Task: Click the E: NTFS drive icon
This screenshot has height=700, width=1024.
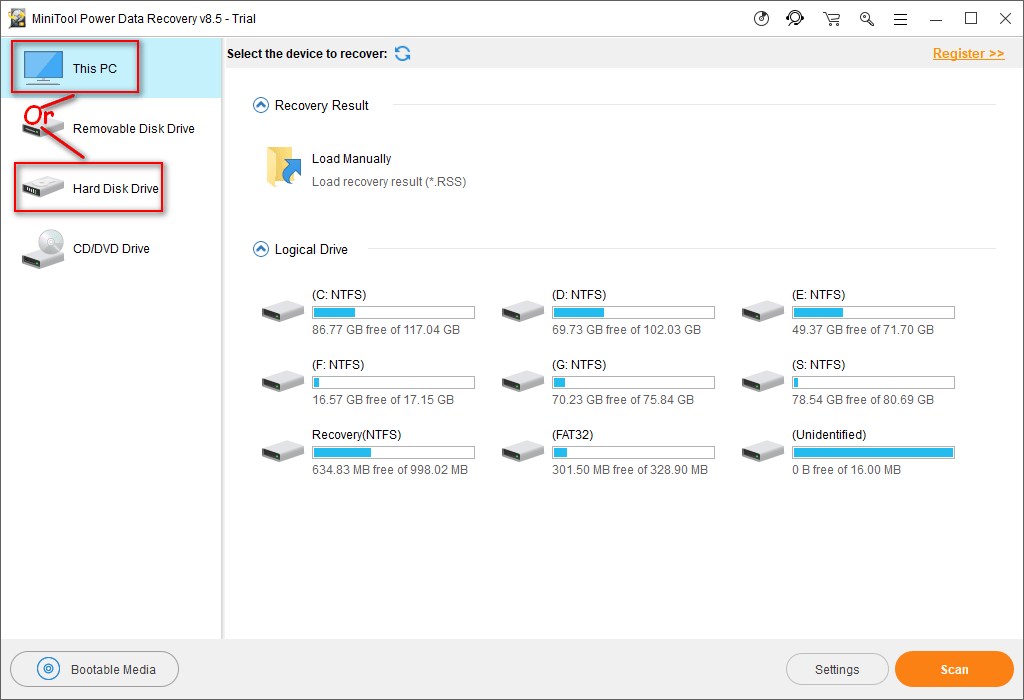Action: [763, 311]
